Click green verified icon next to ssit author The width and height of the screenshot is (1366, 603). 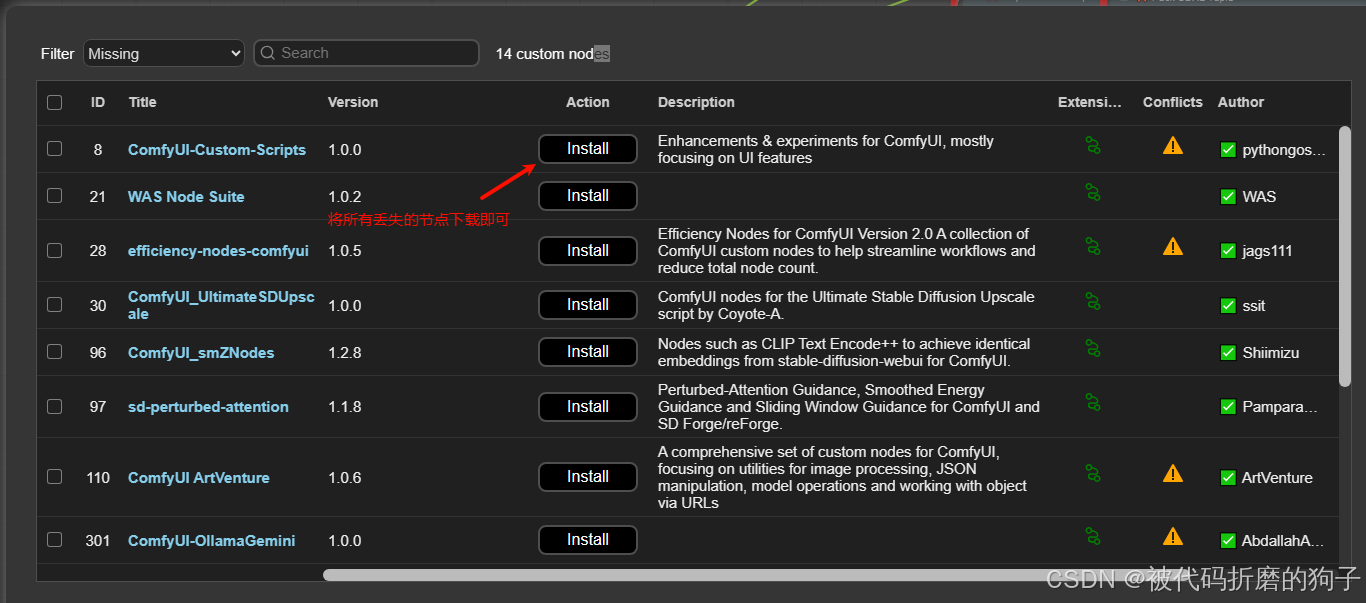(x=1228, y=306)
